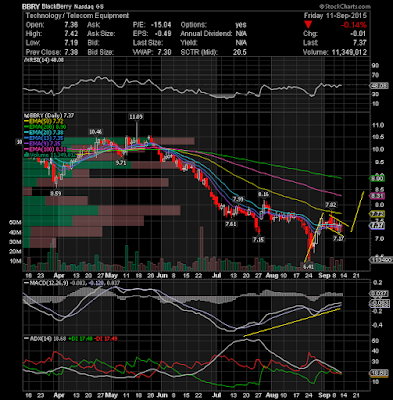Click the EMA(200) 8.90 legend entry

pos(45,127)
